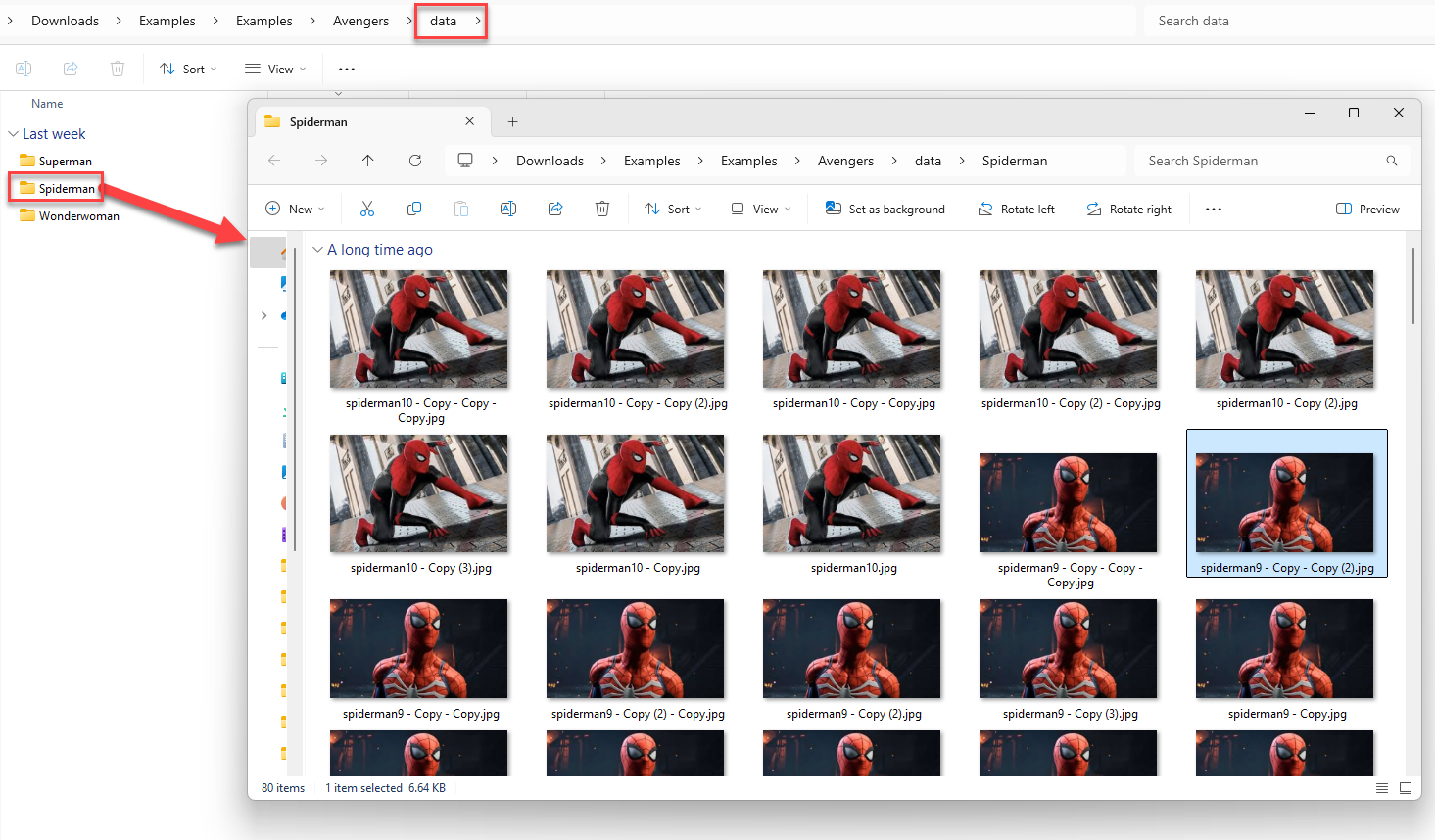This screenshot has height=840, width=1435.
Task: Toggle the Preview pane
Action: pyautogui.click(x=1367, y=209)
